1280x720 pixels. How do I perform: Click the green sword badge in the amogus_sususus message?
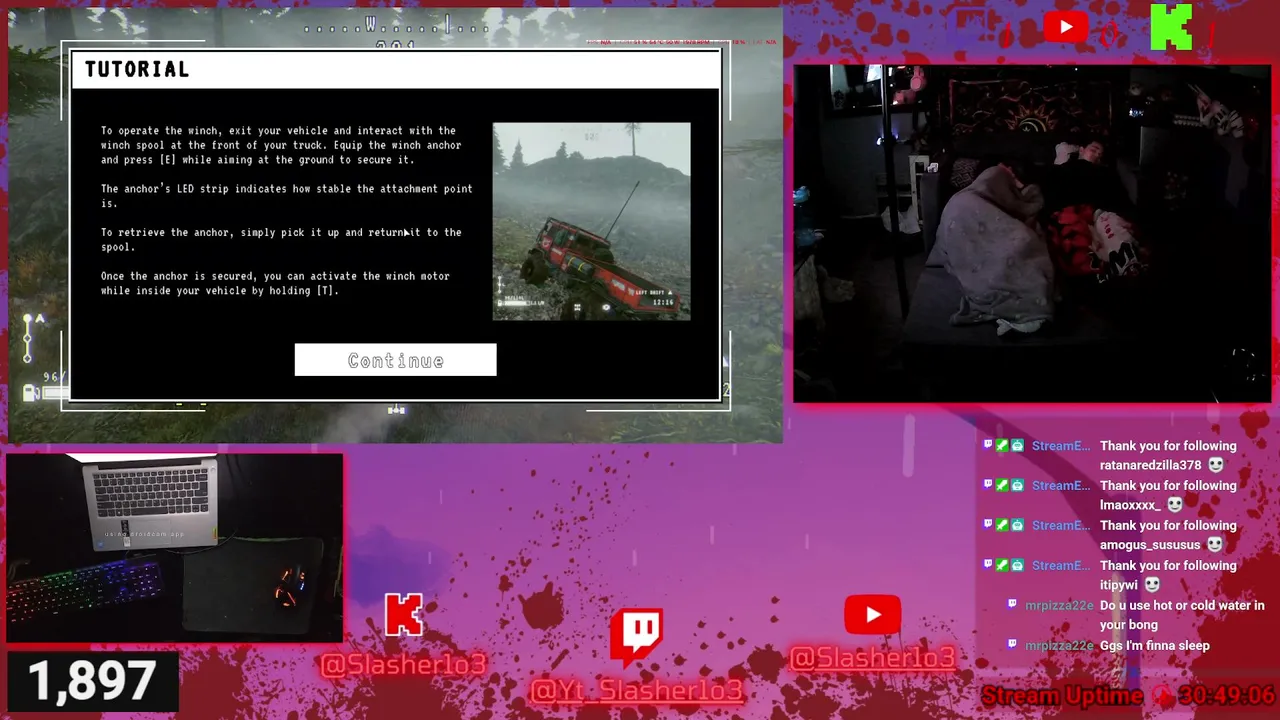[1002, 526]
